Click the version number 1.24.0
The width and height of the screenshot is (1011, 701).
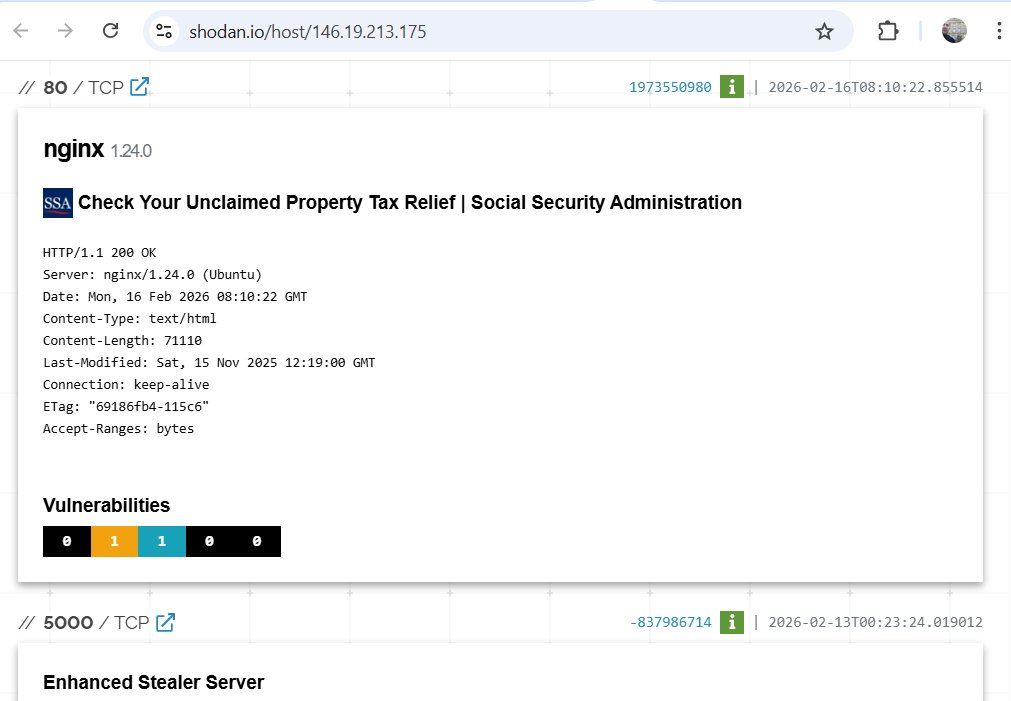[x=132, y=151]
